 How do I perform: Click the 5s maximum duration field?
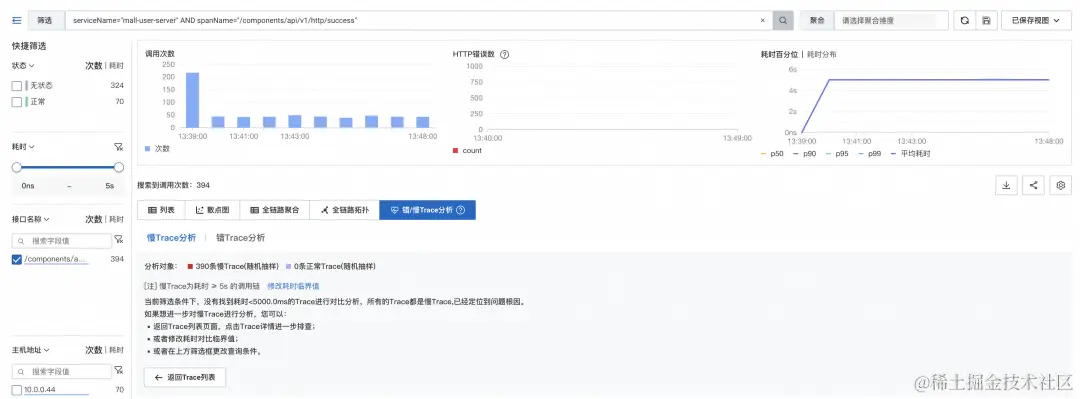pos(109,186)
